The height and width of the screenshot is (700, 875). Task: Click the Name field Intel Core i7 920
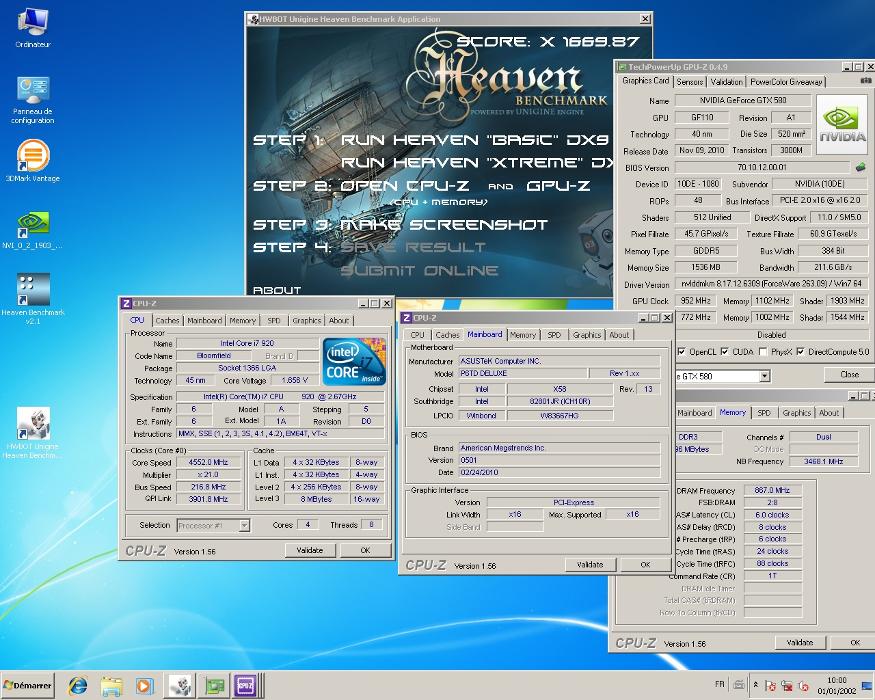click(247, 343)
